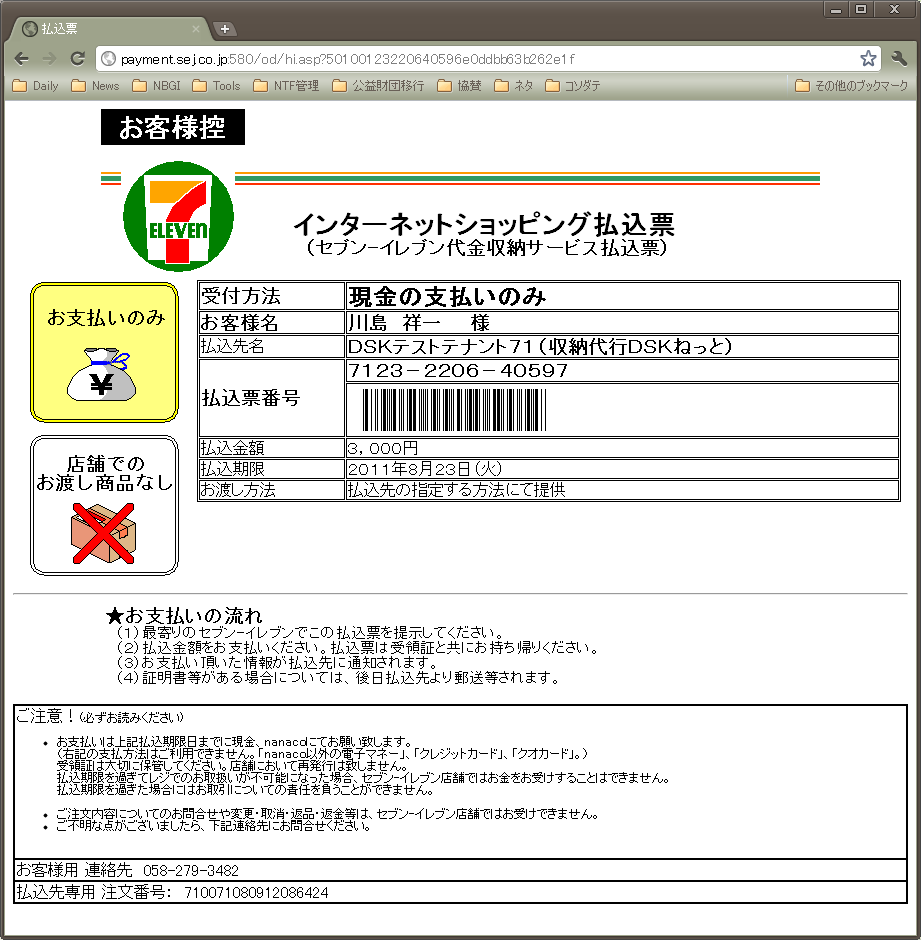The height and width of the screenshot is (940, 921).
Task: Open the 協賛 bookmarks folder
Action: tap(460, 86)
